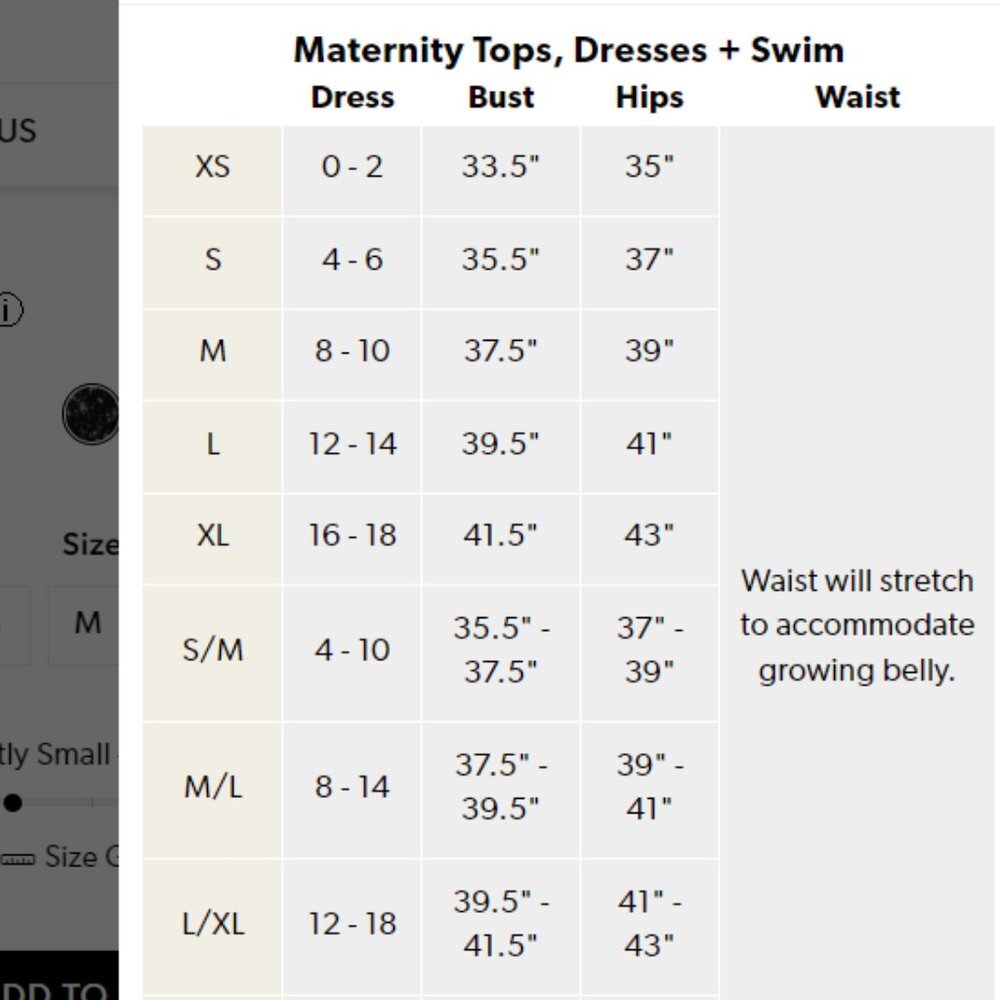This screenshot has height=1000, width=1000.
Task: Click the Bust column header
Action: [x=501, y=97]
